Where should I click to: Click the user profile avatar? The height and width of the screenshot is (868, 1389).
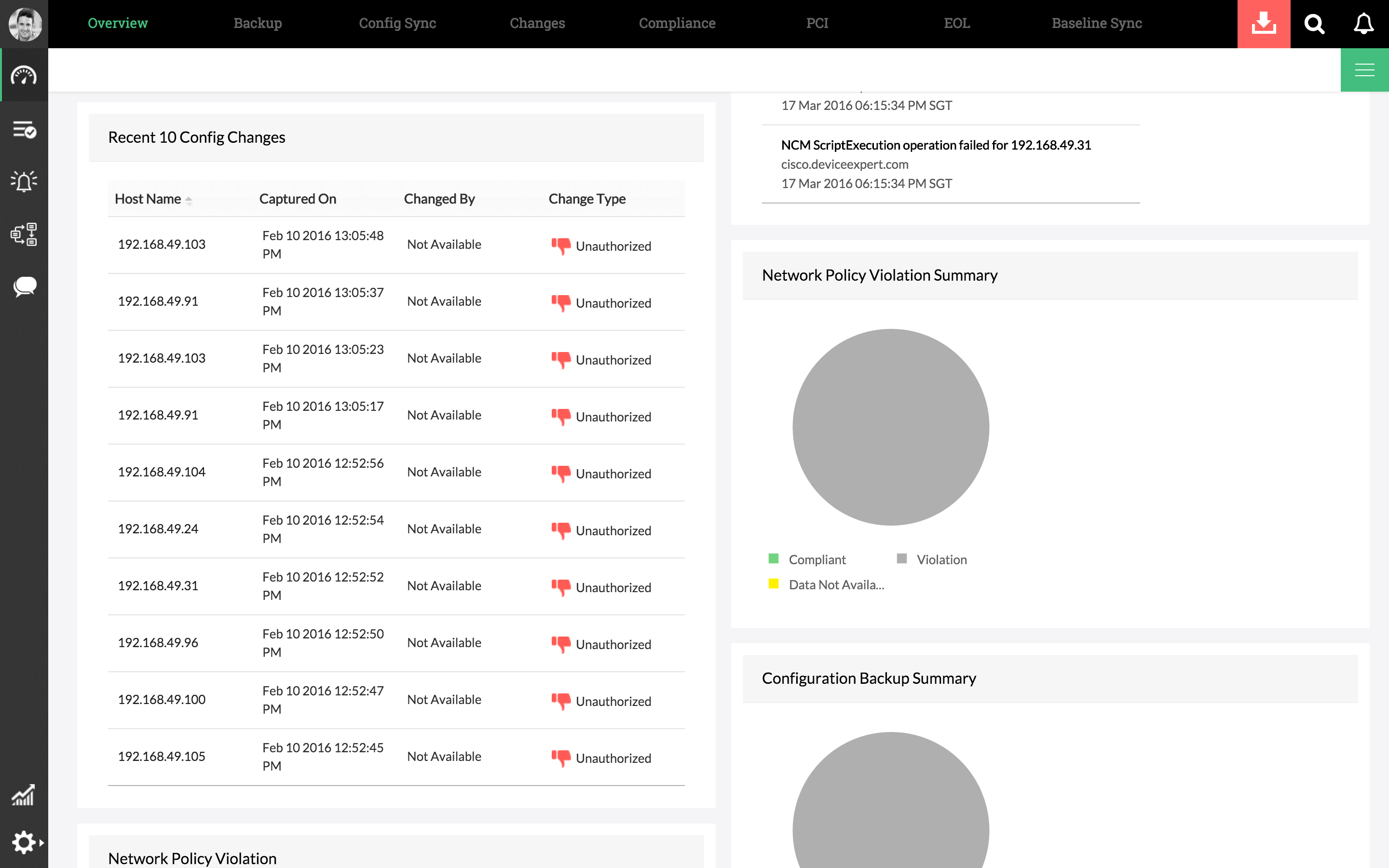(25, 24)
